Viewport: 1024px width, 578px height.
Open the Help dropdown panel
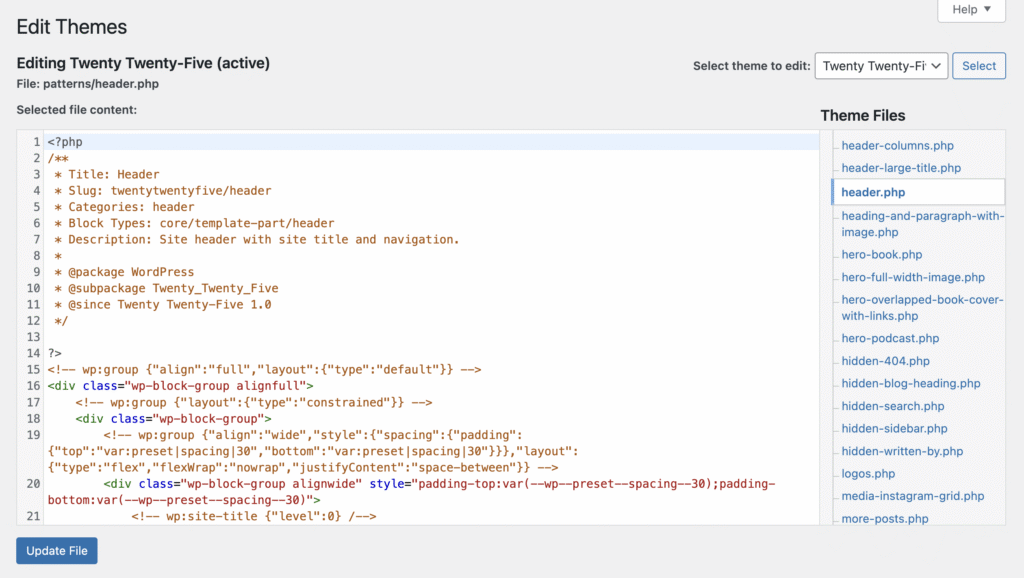(969, 10)
